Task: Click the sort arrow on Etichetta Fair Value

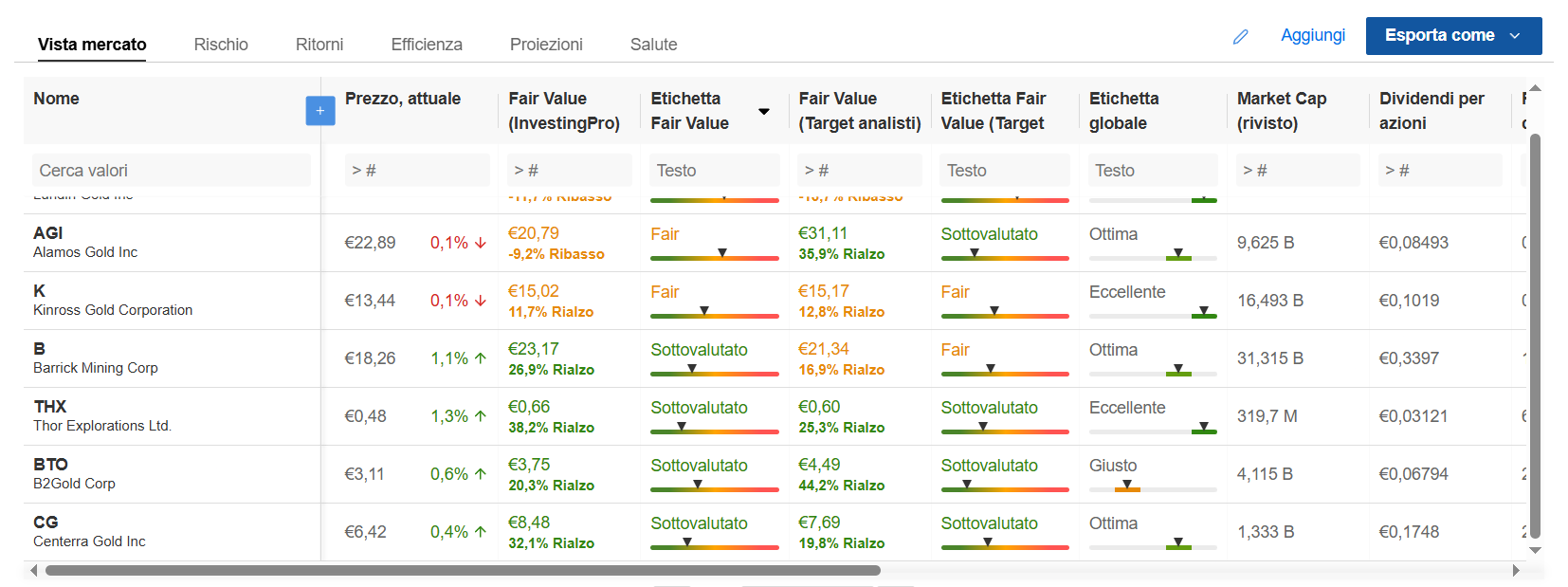Action: point(764,112)
